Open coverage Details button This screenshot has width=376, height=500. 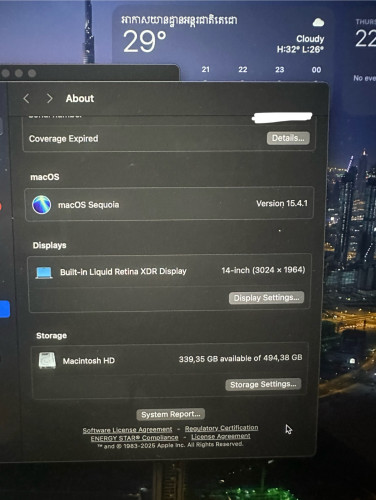pos(288,138)
